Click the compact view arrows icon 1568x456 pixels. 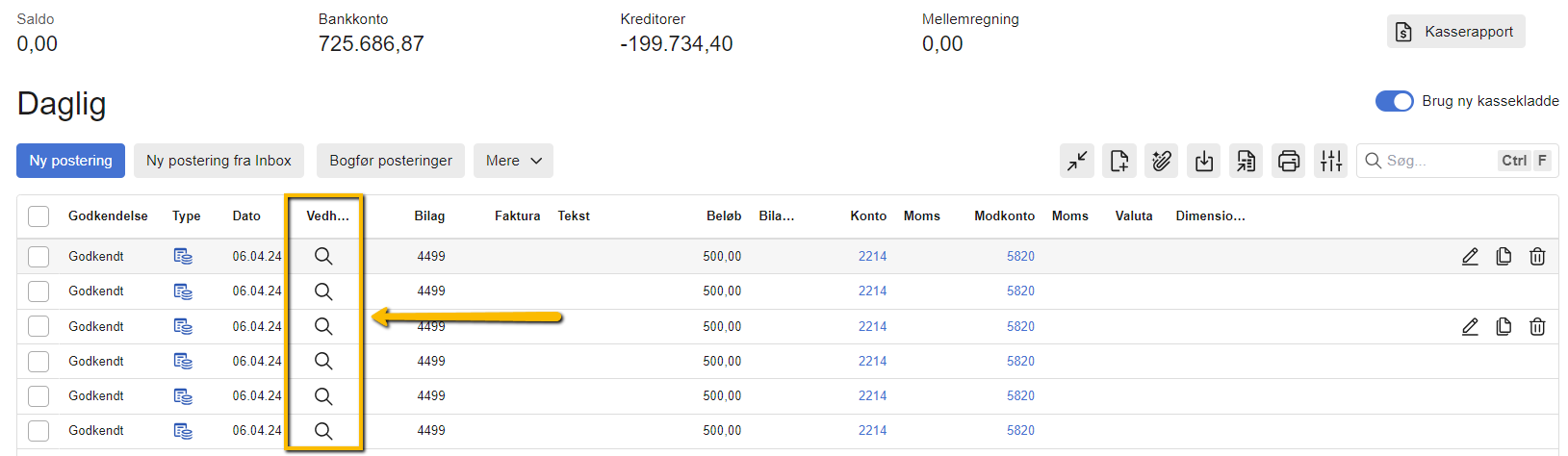[x=1077, y=161]
